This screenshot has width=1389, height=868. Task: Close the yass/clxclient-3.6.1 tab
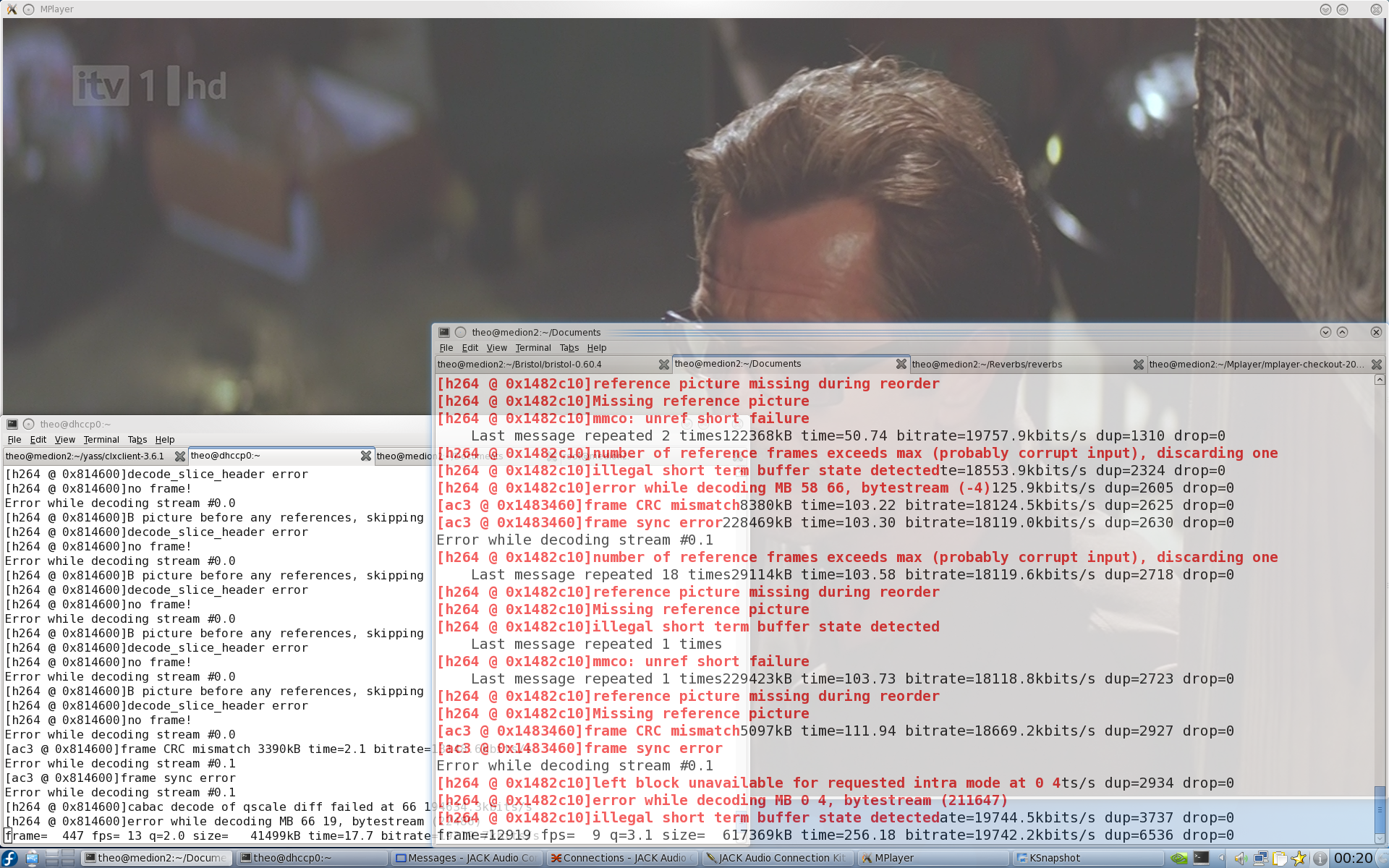click(x=180, y=456)
